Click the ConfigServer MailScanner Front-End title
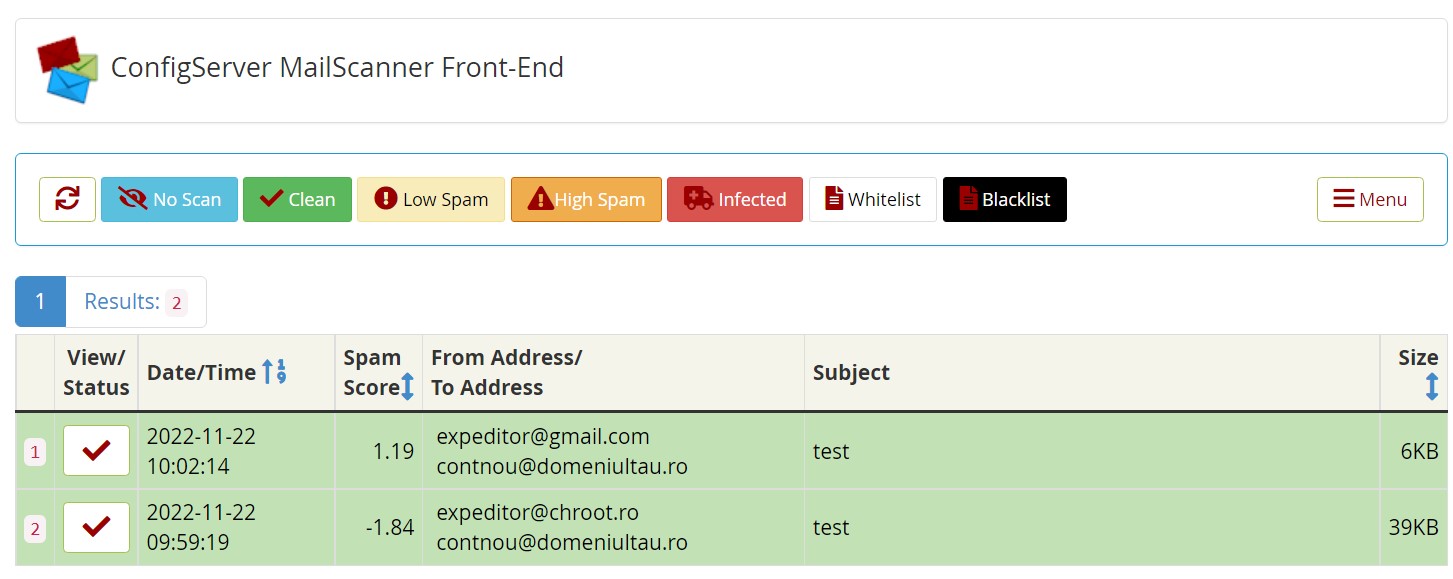The height and width of the screenshot is (579, 1453). (337, 67)
